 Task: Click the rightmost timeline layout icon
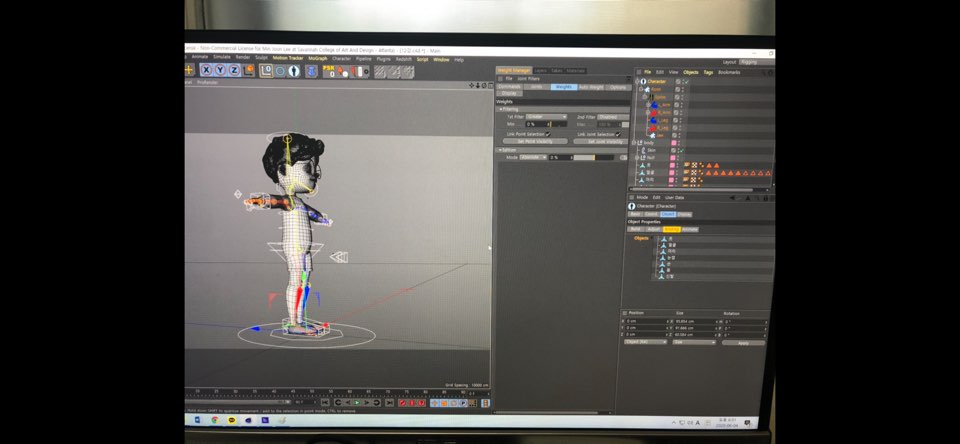(486, 402)
